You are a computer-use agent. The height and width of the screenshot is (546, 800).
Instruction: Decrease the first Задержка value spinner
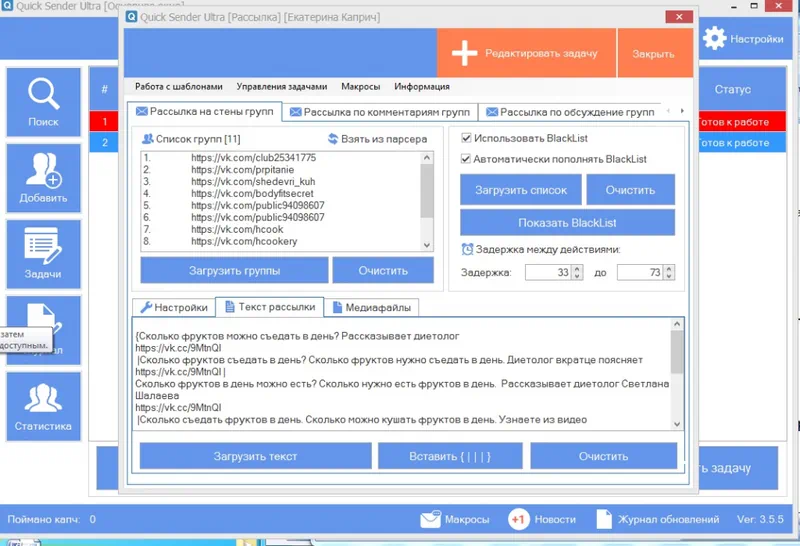click(577, 276)
